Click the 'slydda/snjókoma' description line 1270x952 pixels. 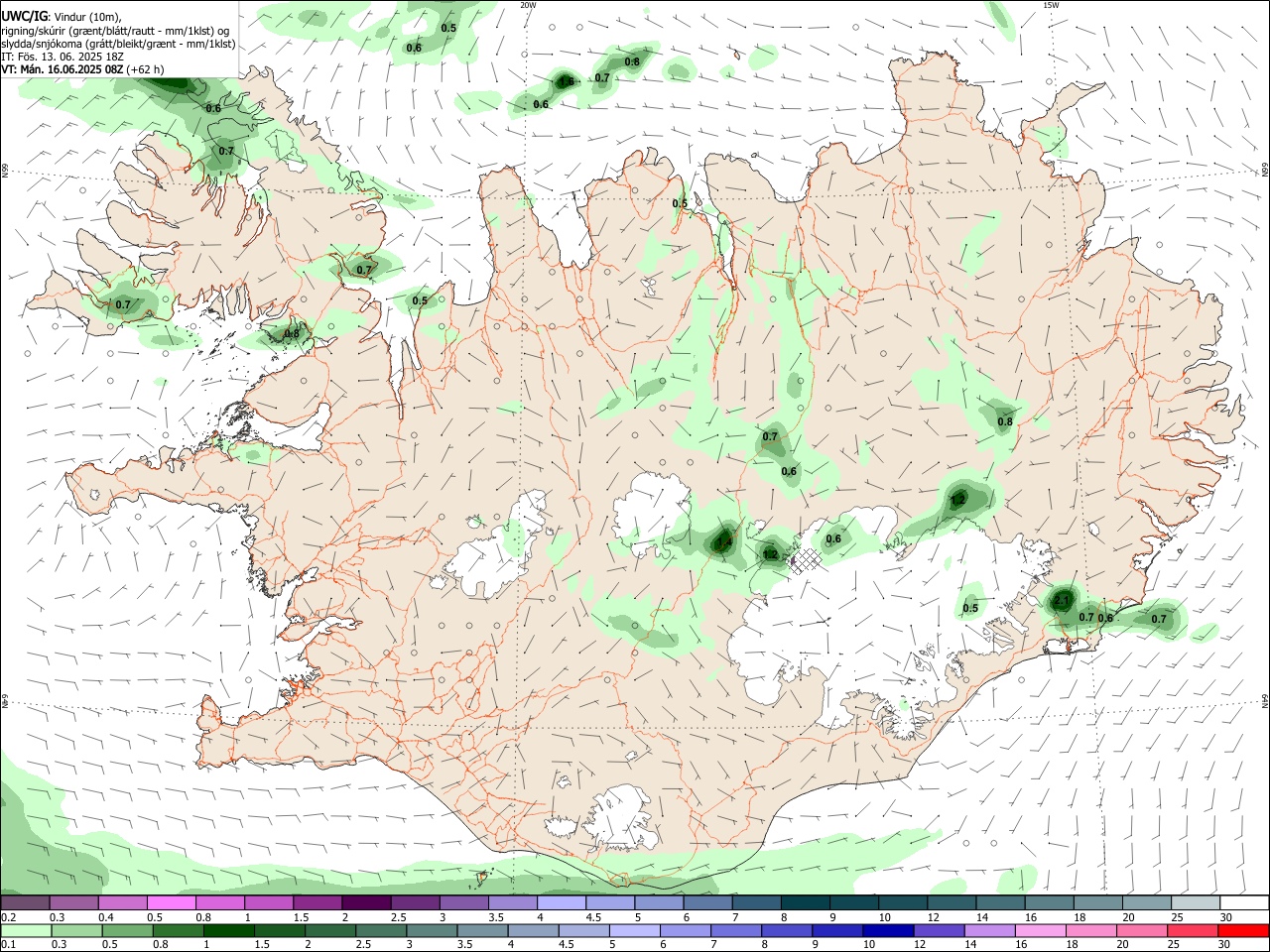click(x=118, y=44)
